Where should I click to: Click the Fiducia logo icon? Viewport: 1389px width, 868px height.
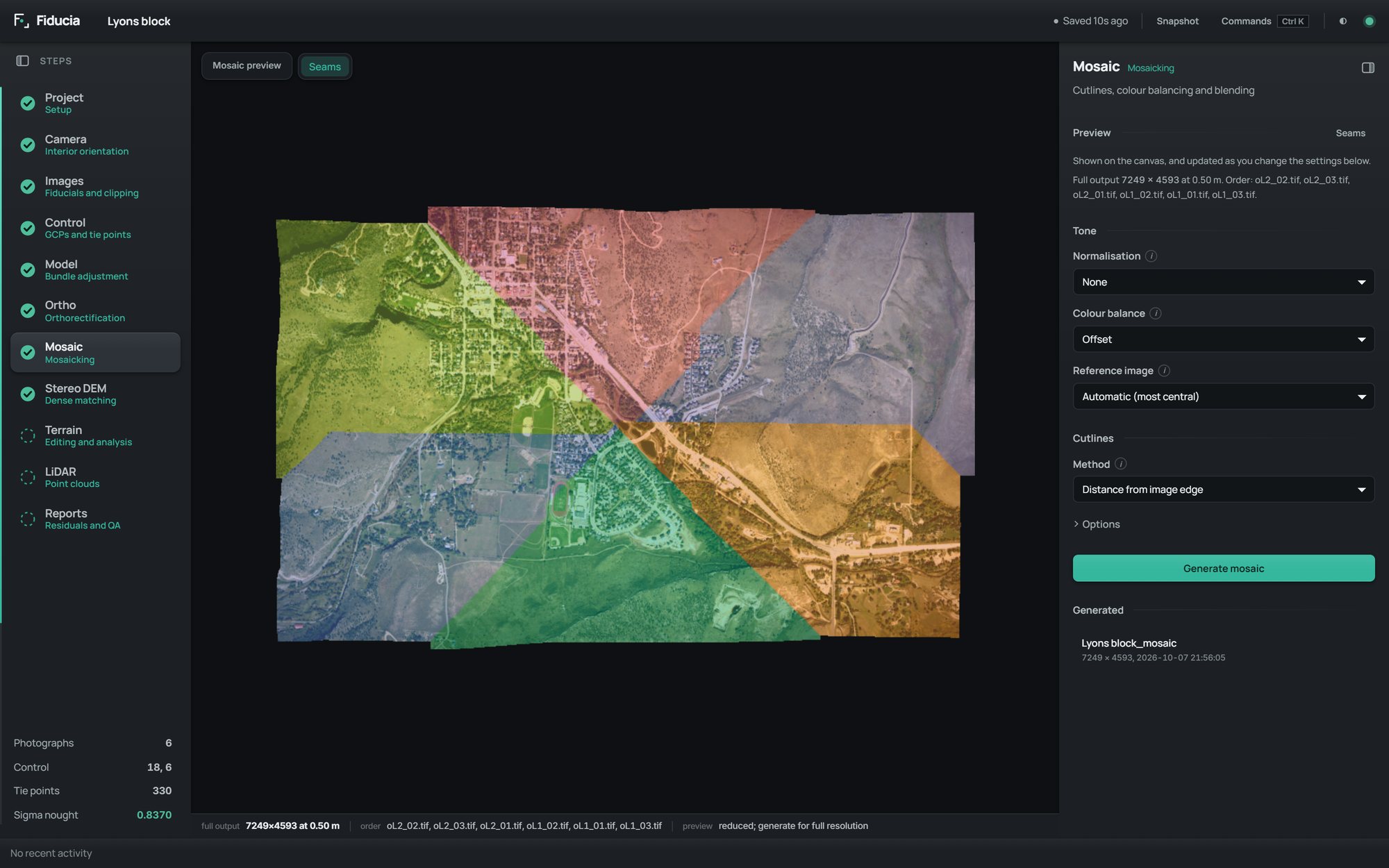(x=21, y=21)
